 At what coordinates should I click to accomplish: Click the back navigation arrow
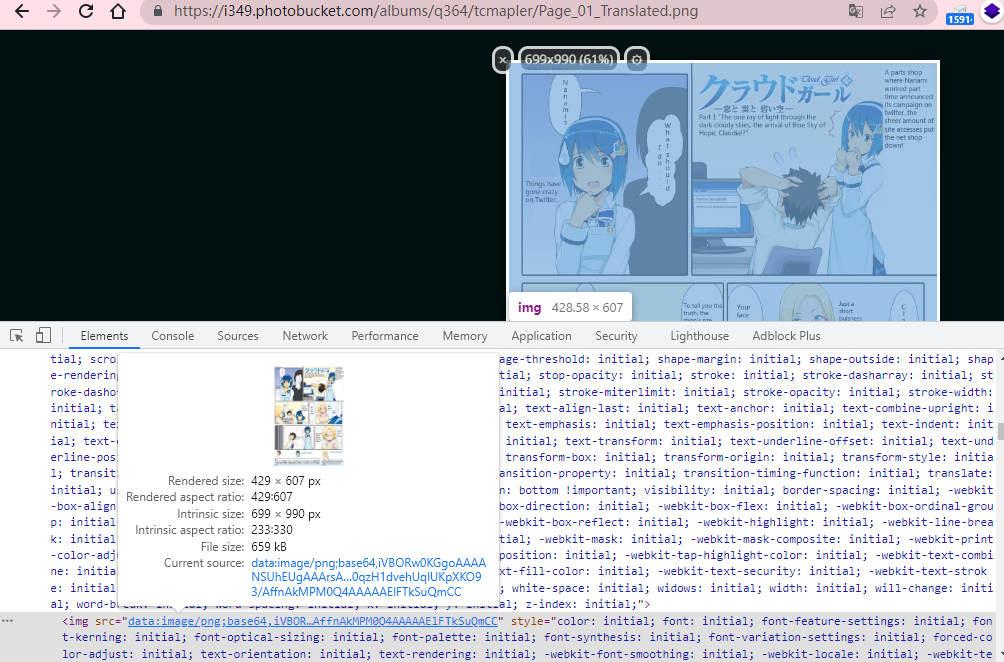[x=22, y=12]
